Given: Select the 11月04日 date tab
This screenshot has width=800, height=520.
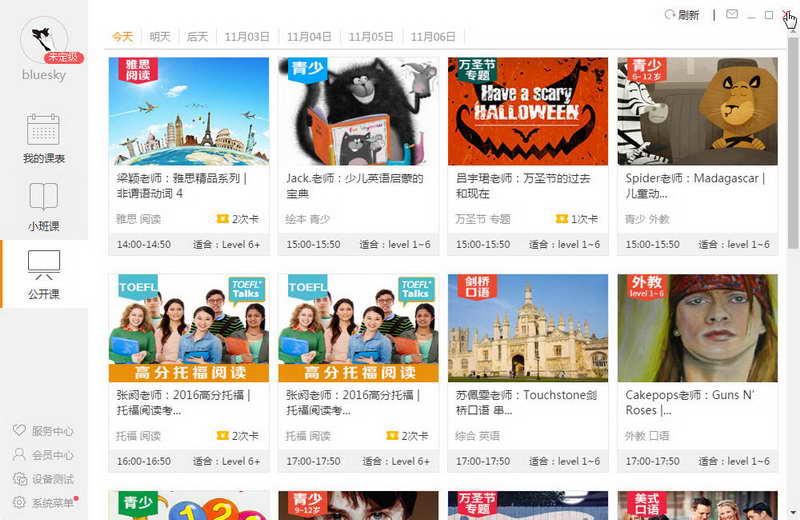Looking at the screenshot, I should click(309, 37).
